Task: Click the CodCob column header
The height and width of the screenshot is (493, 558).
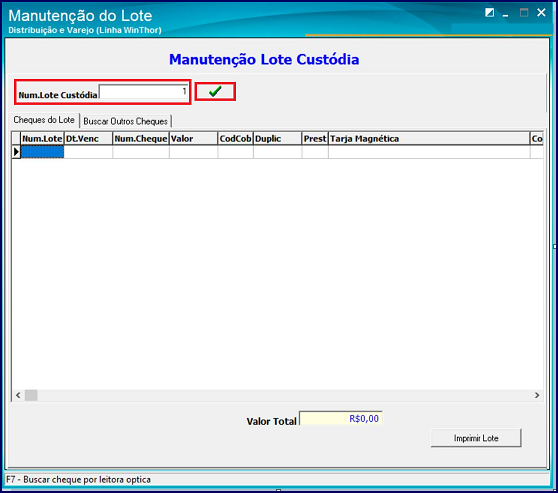Action: click(x=235, y=139)
